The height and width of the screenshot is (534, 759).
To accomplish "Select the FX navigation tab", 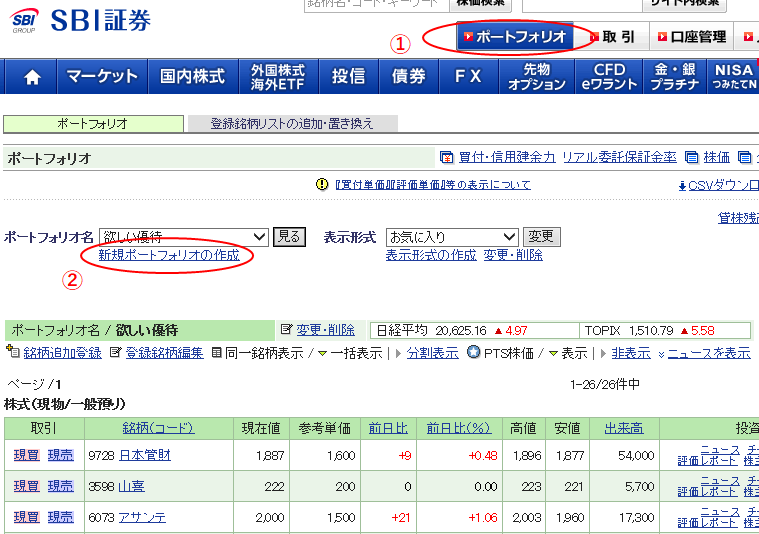I will [469, 76].
